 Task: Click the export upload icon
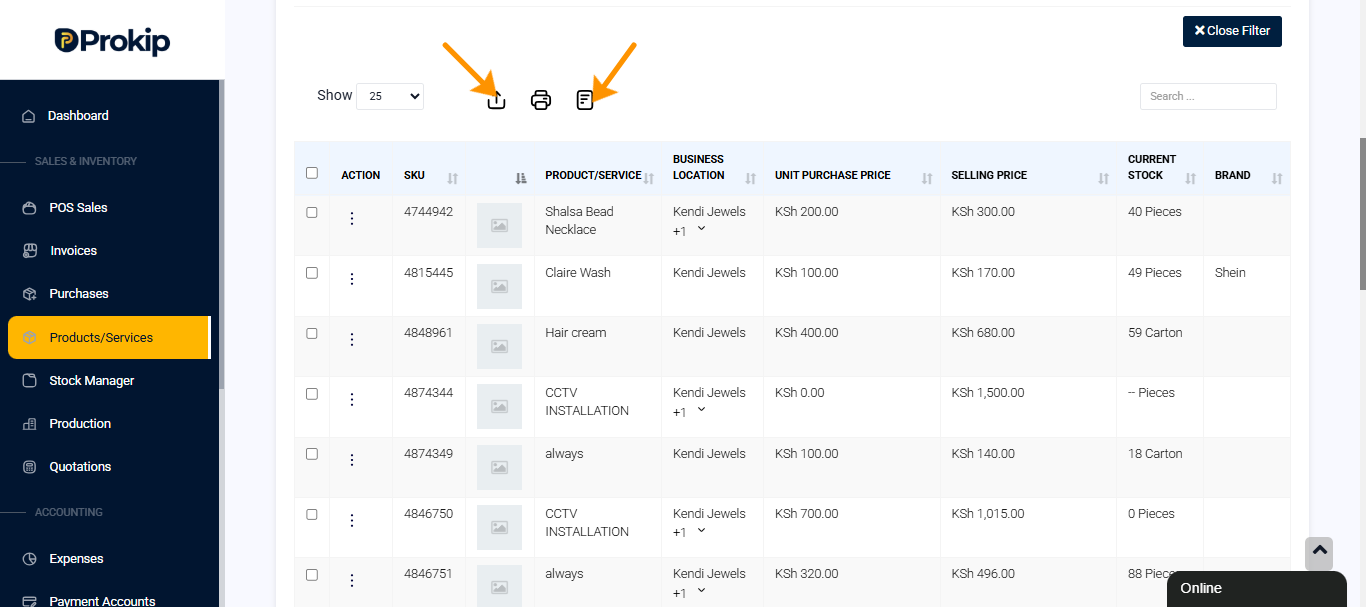[496, 100]
